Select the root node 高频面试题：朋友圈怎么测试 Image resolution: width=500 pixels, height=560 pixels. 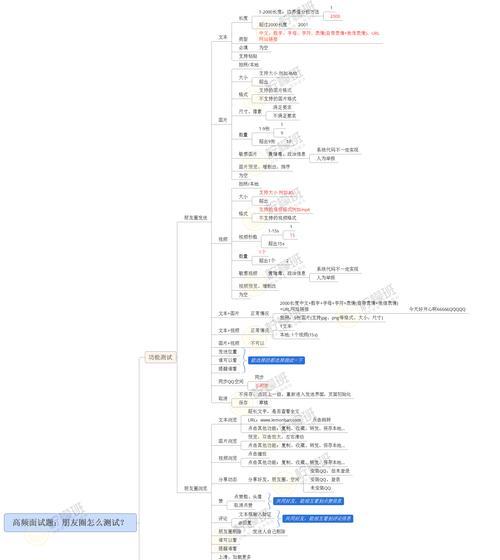point(70,522)
